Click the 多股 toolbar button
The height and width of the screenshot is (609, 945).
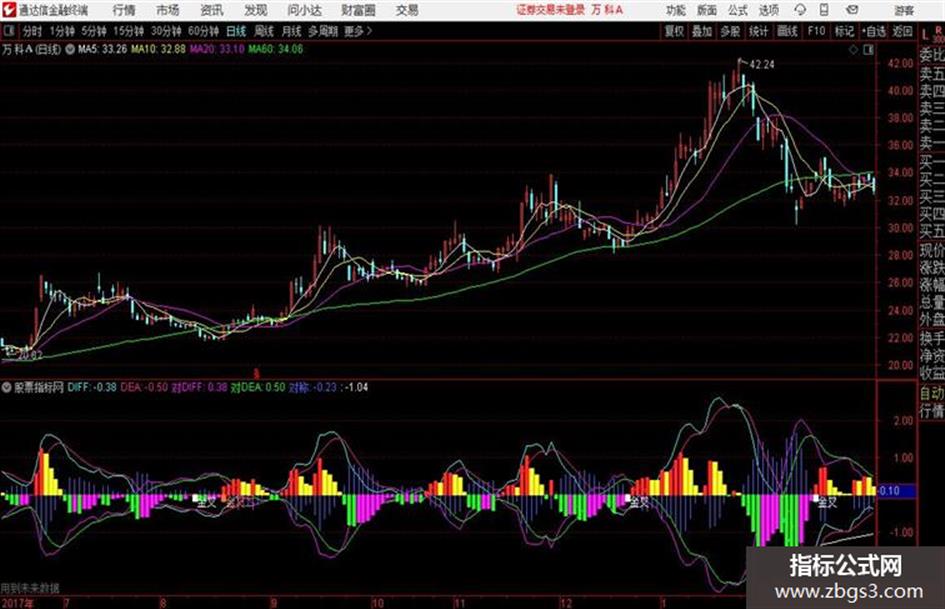tap(730, 31)
